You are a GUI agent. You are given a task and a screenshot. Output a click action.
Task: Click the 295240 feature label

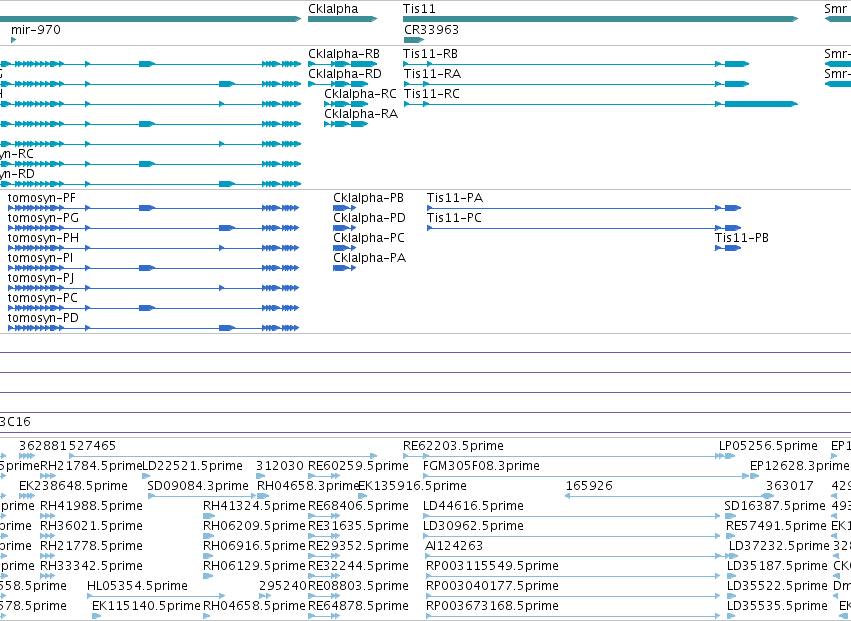pos(283,586)
